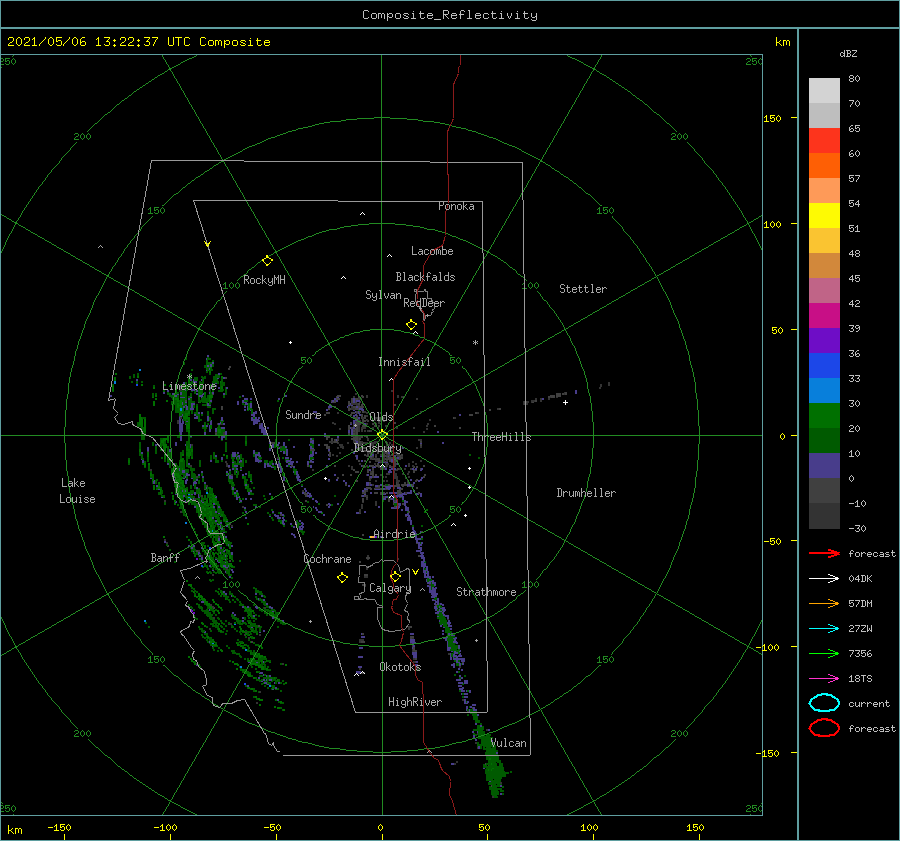Click the Composite_Reflectivity title
Viewport: 900px width, 841px height.
[x=449, y=15]
